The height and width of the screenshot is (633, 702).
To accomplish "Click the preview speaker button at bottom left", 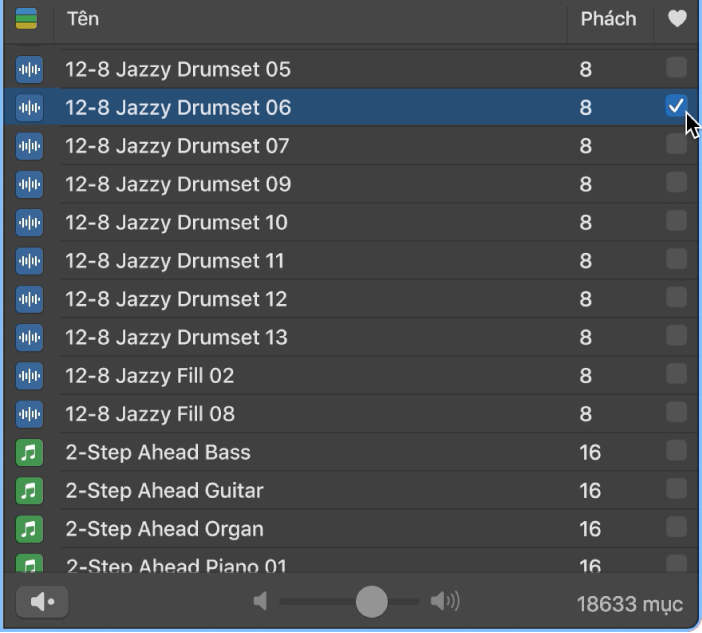I will click(42, 601).
